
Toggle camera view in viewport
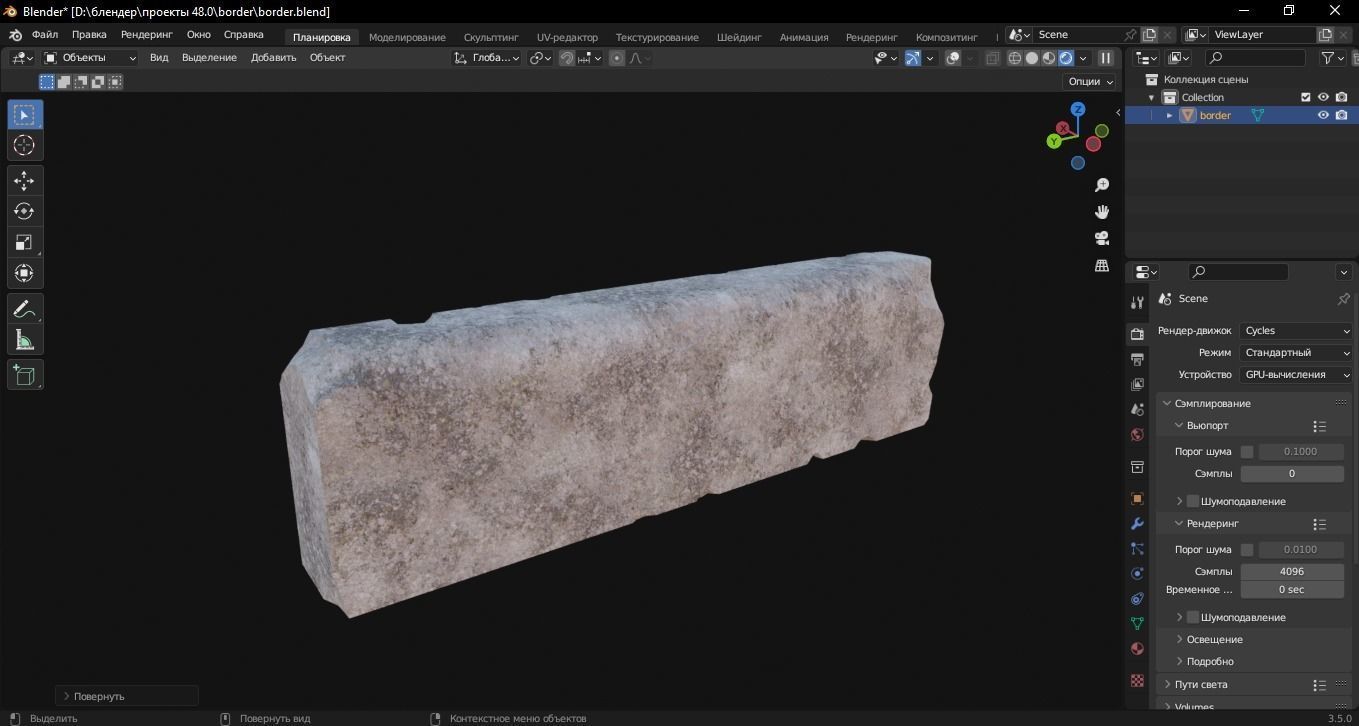point(1102,238)
